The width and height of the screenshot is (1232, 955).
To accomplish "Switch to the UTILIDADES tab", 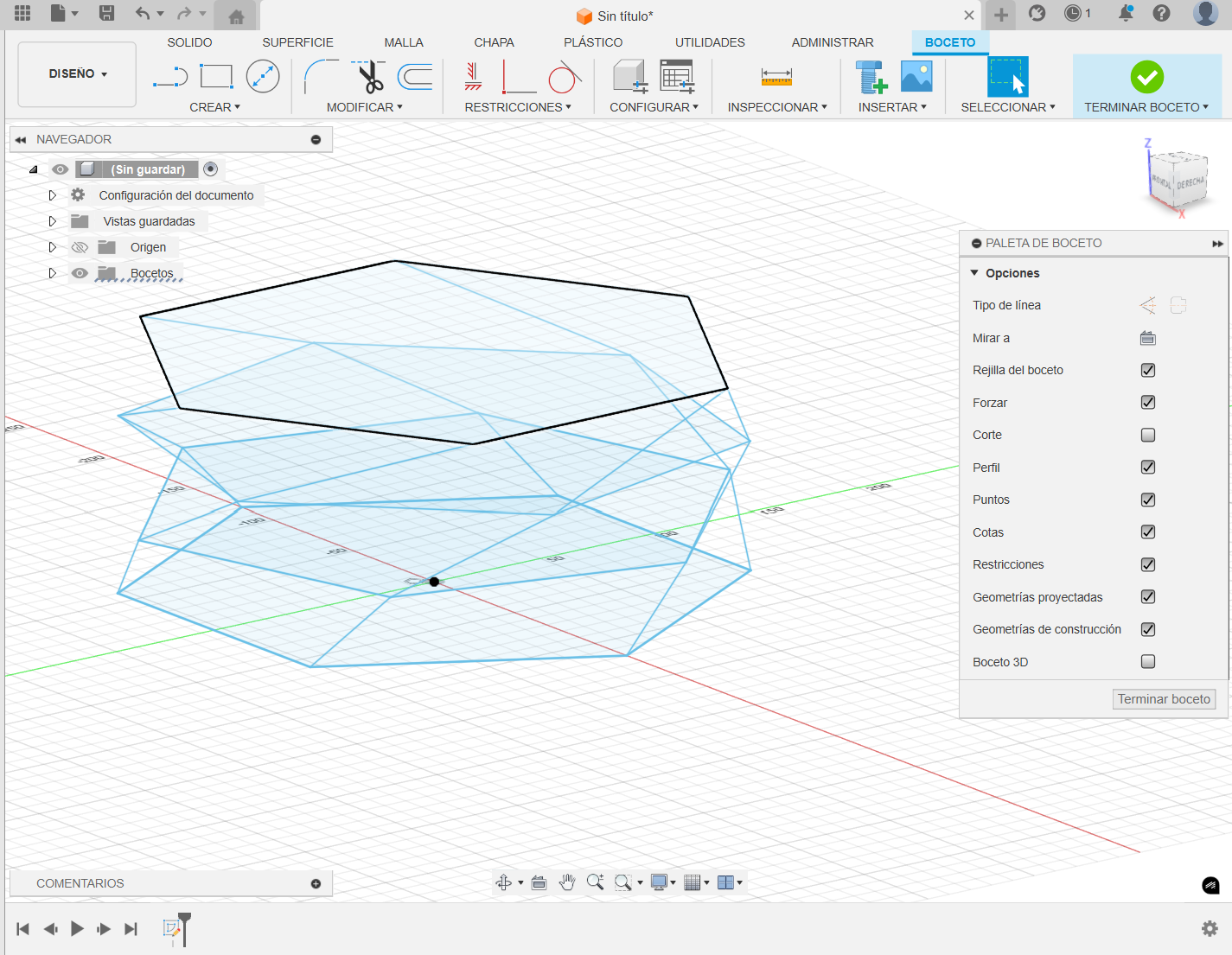I will point(710,42).
